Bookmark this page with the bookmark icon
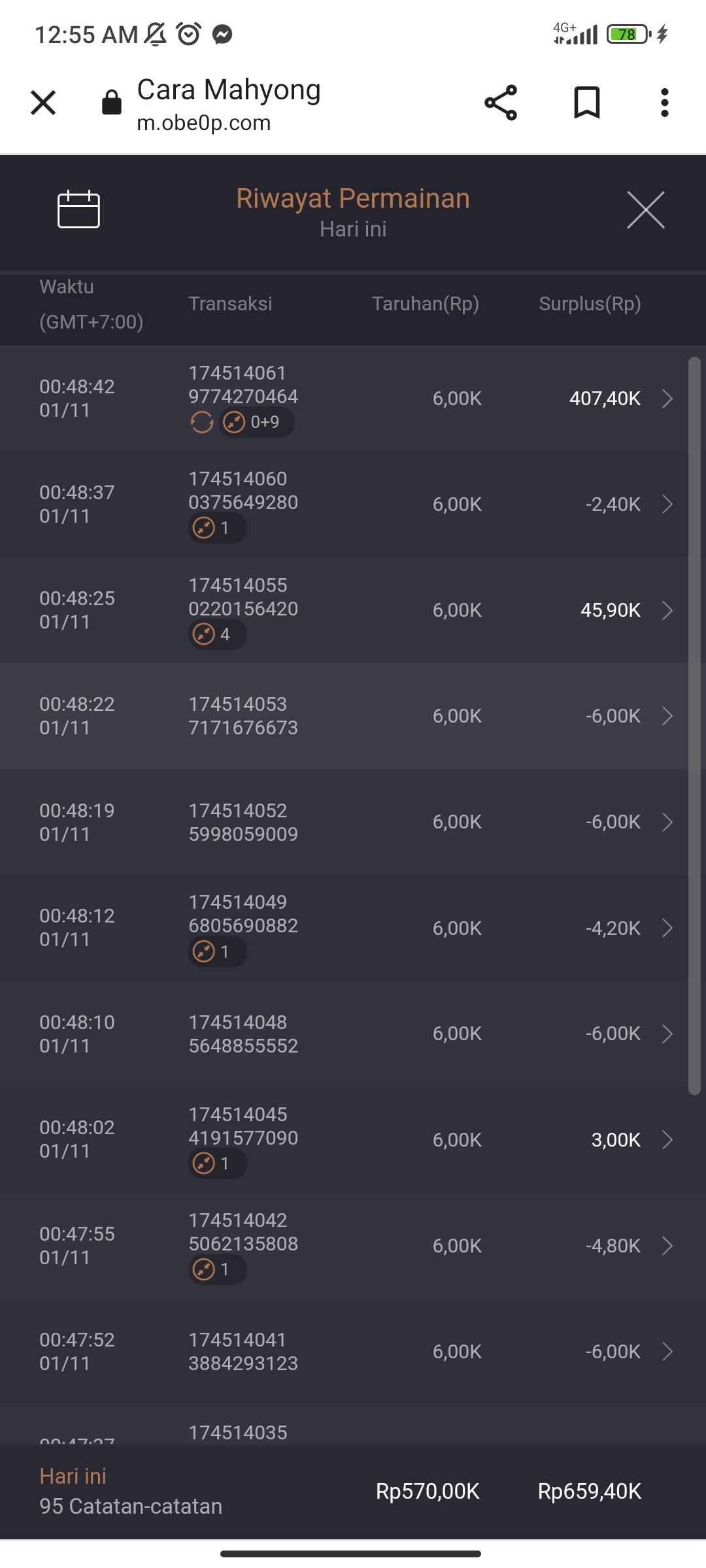The width and height of the screenshot is (706, 1568). pos(586,103)
